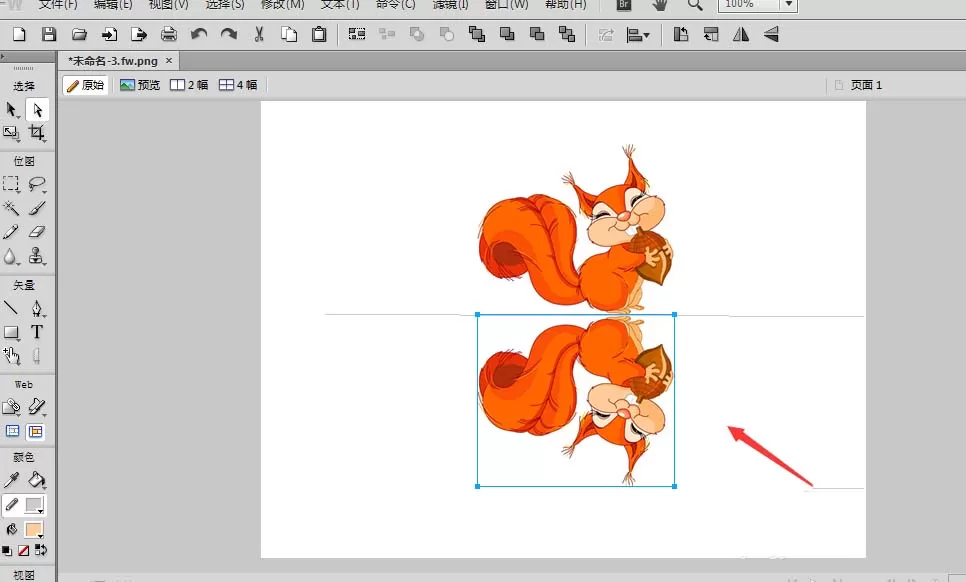Click the 页面 1 page button
The width and height of the screenshot is (966, 582).
[x=858, y=85]
